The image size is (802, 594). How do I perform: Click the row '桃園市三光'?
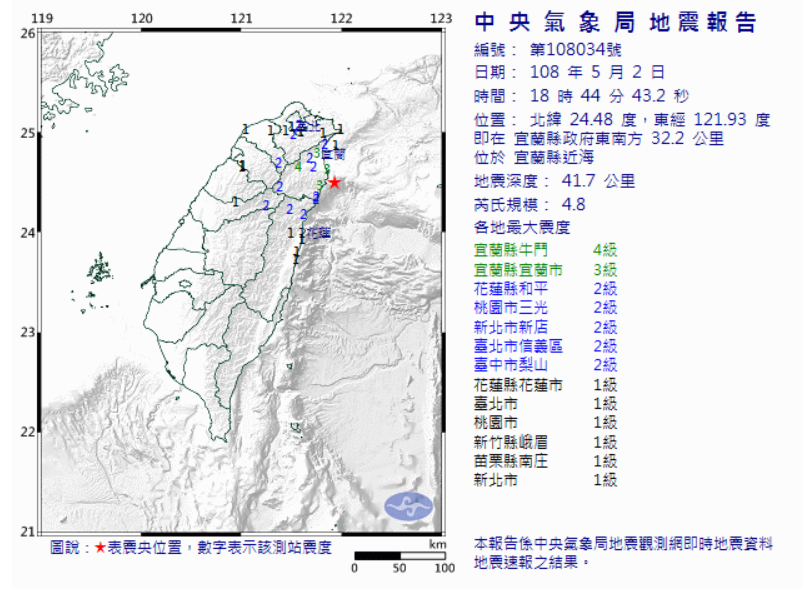546,307
